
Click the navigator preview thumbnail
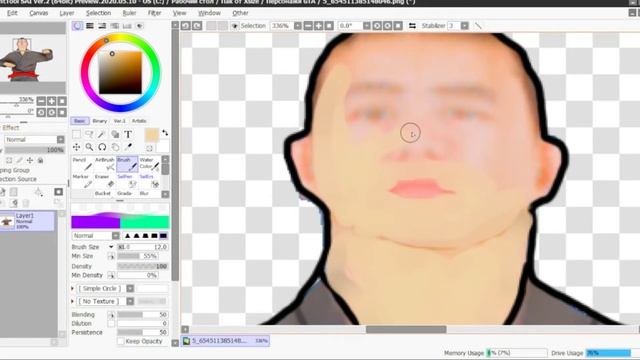[x=33, y=58]
